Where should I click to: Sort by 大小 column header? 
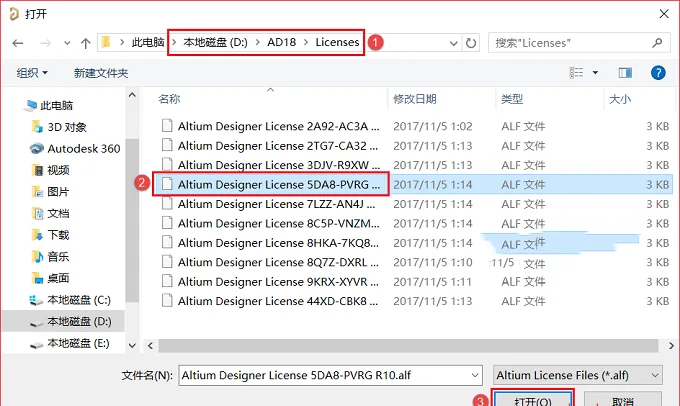[x=620, y=99]
